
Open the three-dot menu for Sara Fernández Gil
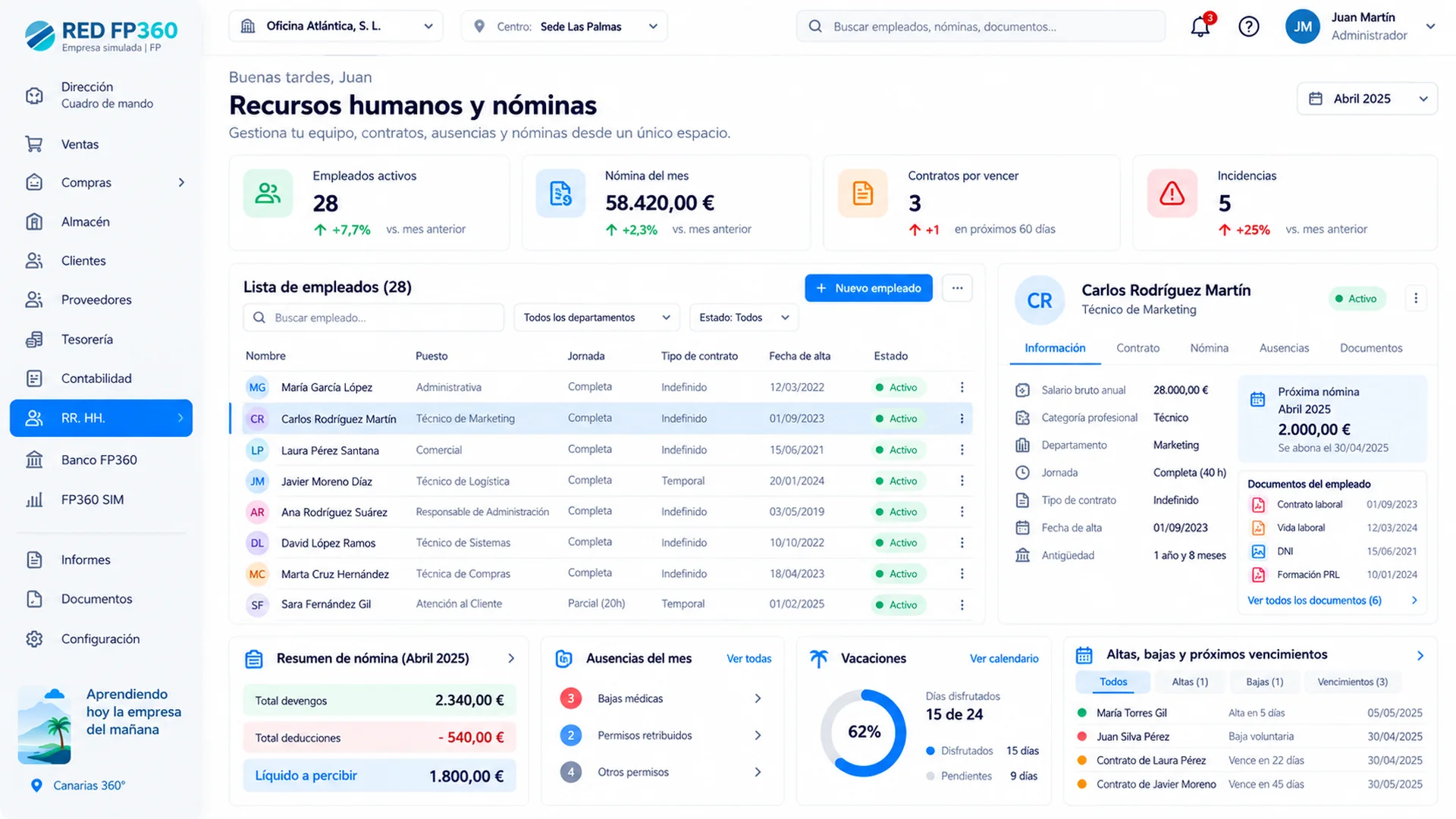pyautogui.click(x=962, y=604)
